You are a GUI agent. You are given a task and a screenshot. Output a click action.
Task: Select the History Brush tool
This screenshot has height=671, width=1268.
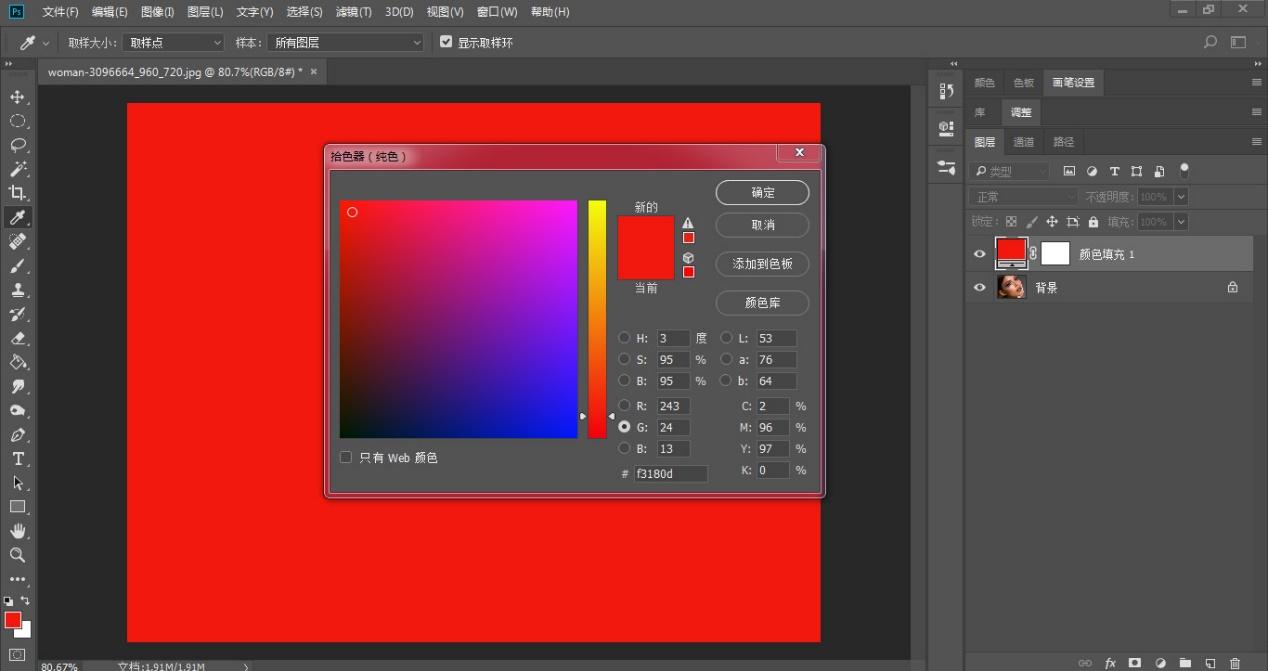(x=17, y=314)
